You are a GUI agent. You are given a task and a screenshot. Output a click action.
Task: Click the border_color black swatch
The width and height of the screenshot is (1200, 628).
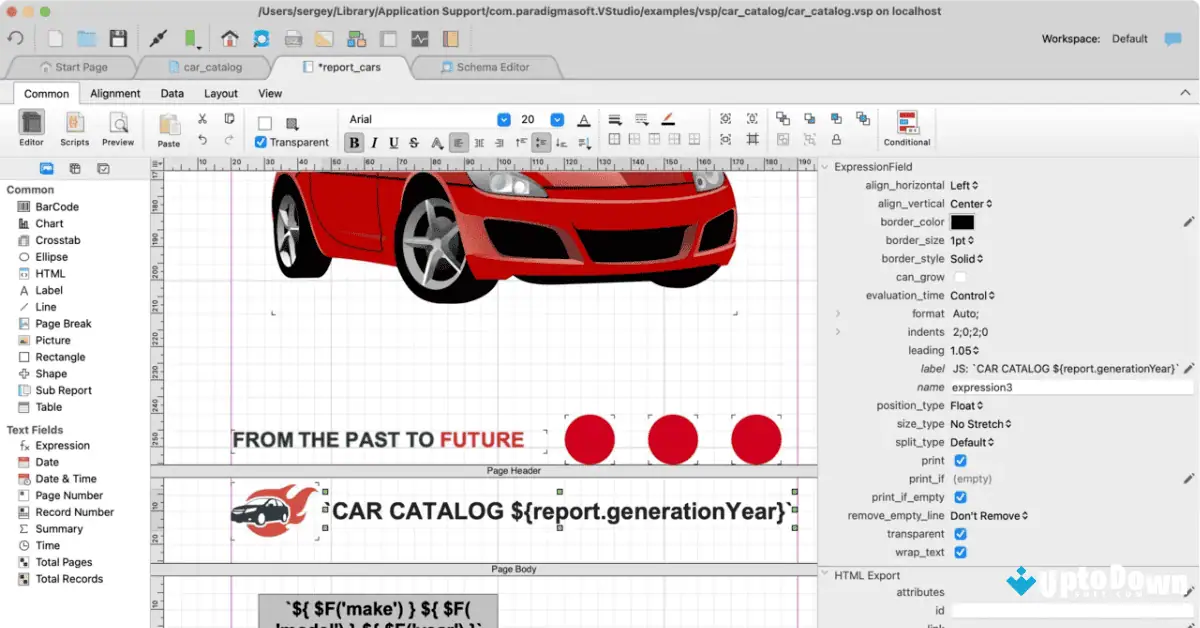tap(962, 222)
